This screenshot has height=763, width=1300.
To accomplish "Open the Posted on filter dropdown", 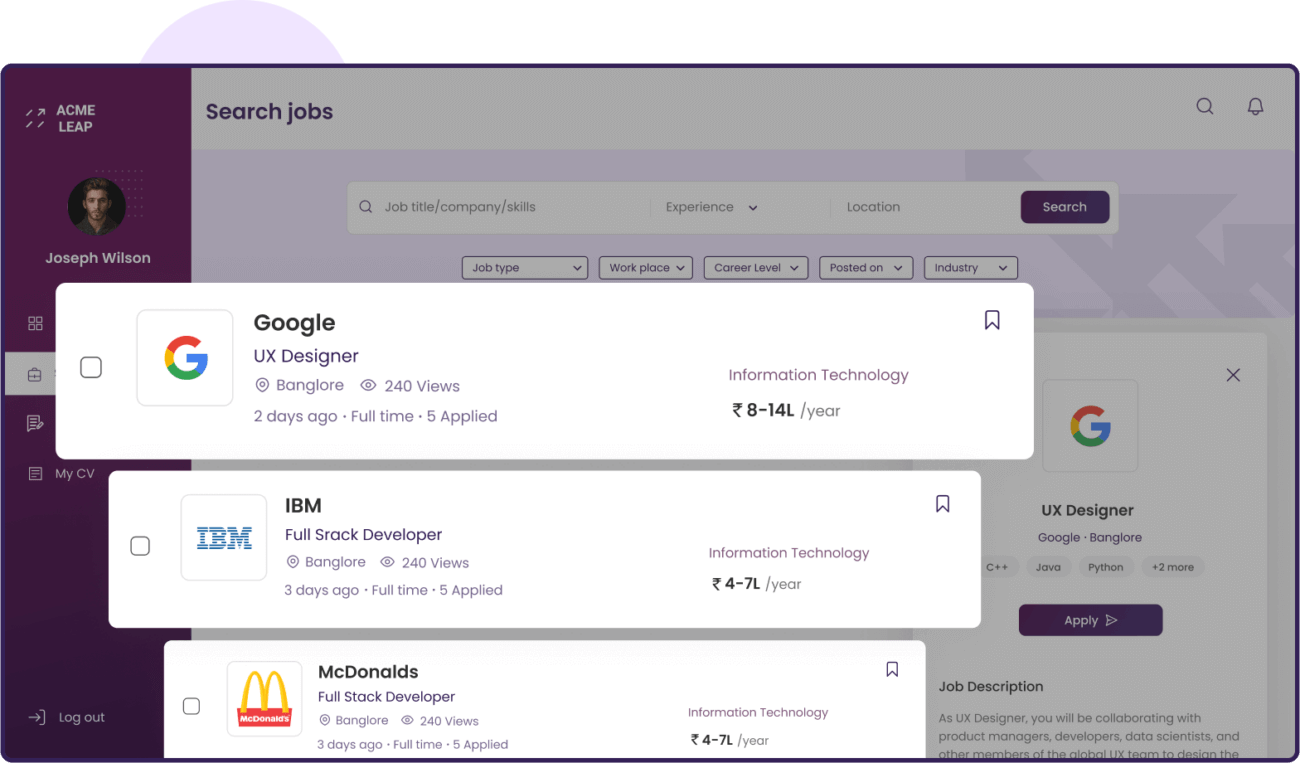I will pos(865,268).
